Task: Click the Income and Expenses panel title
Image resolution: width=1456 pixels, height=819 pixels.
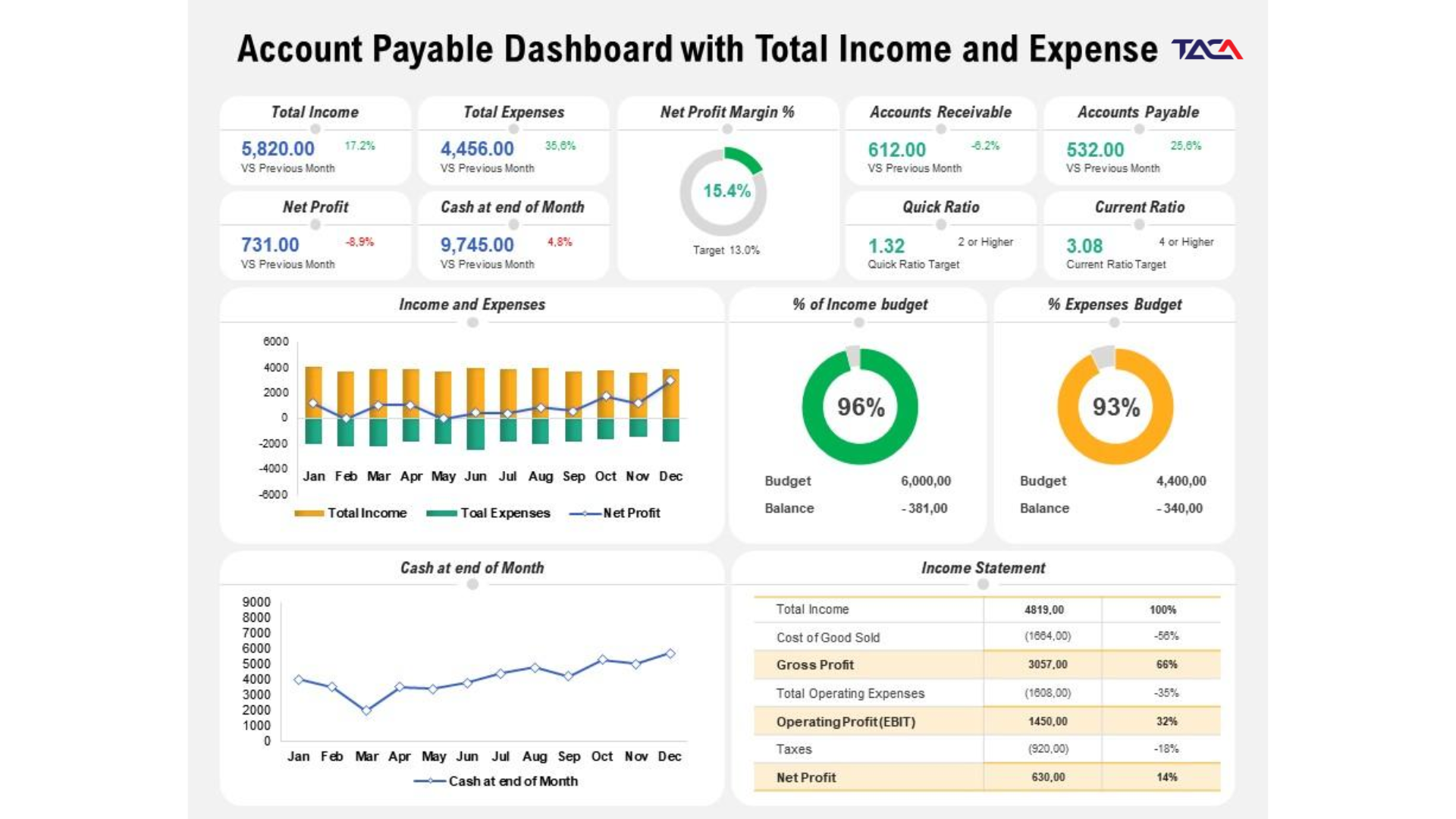Action: tap(472, 304)
